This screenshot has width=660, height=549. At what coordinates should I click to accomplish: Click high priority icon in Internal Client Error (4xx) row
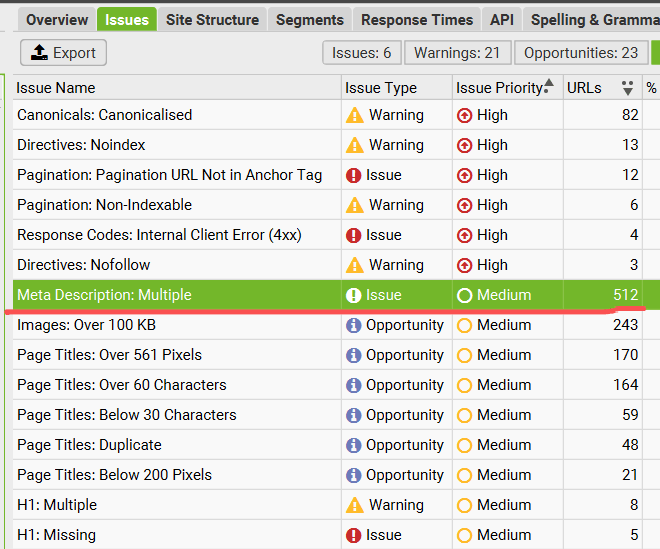464,235
